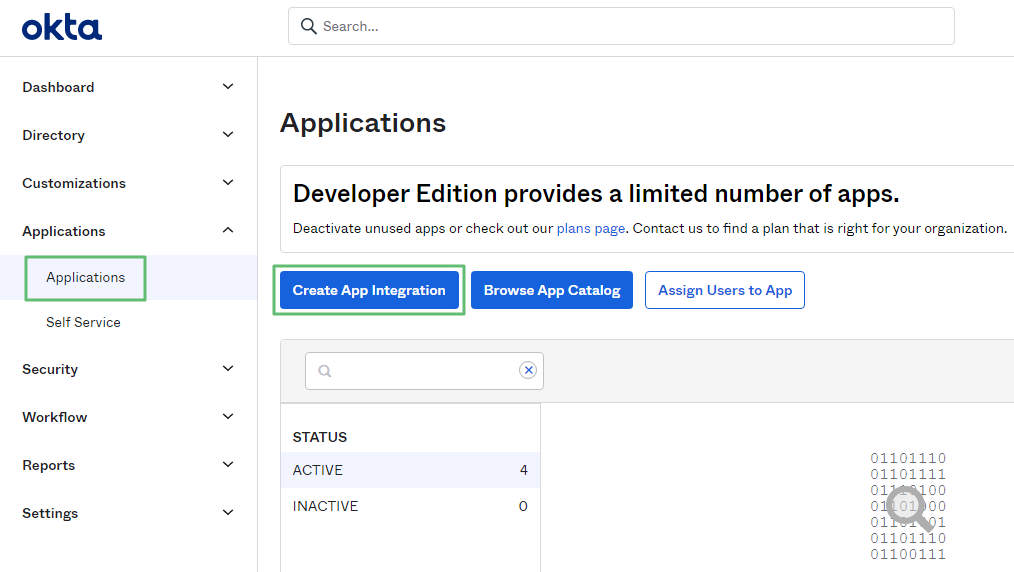The height and width of the screenshot is (572, 1014).
Task: Expand the Customizations menu chevron
Action: 228,182
